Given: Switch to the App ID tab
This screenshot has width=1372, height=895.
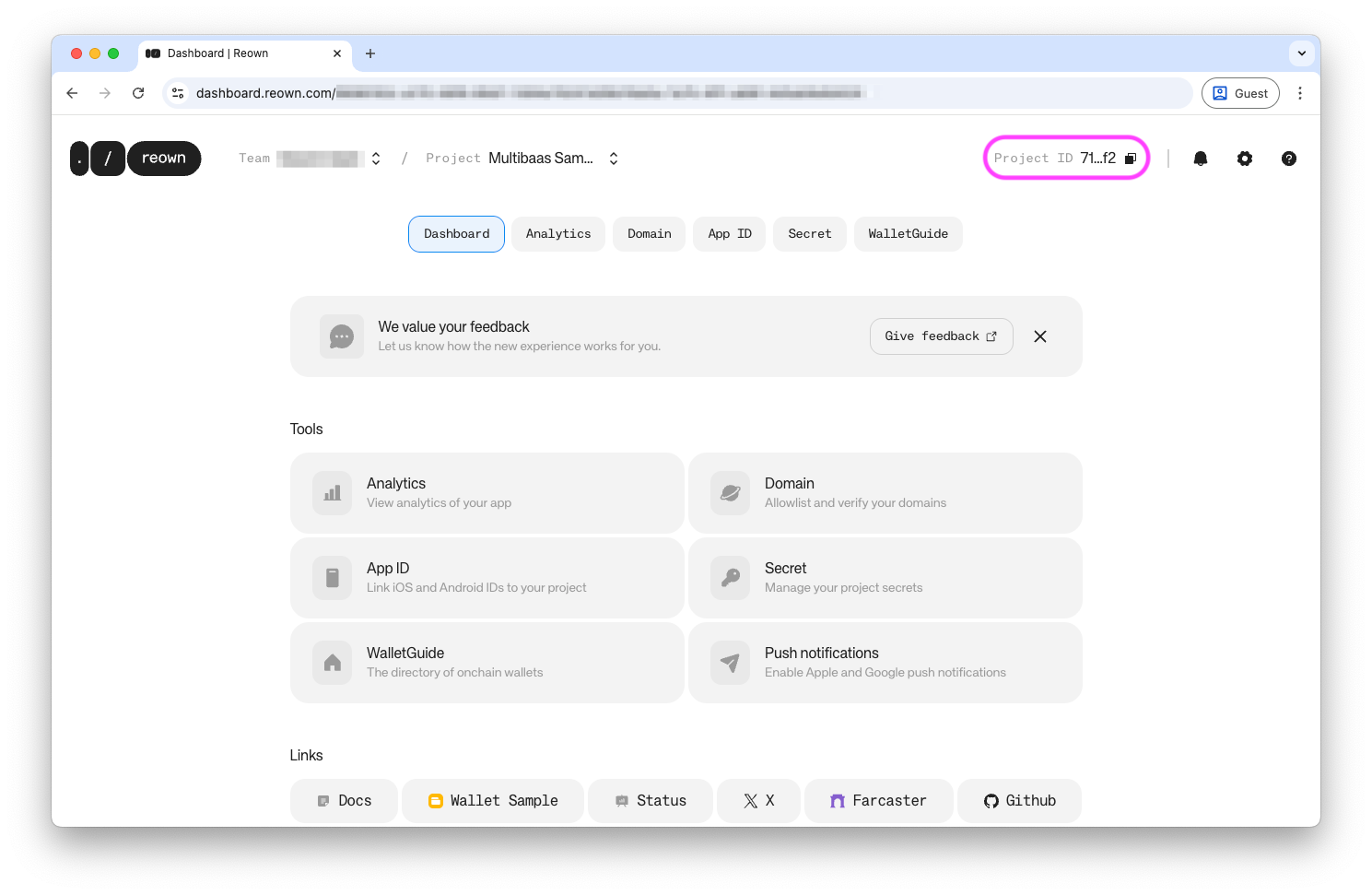Looking at the screenshot, I should pos(729,233).
